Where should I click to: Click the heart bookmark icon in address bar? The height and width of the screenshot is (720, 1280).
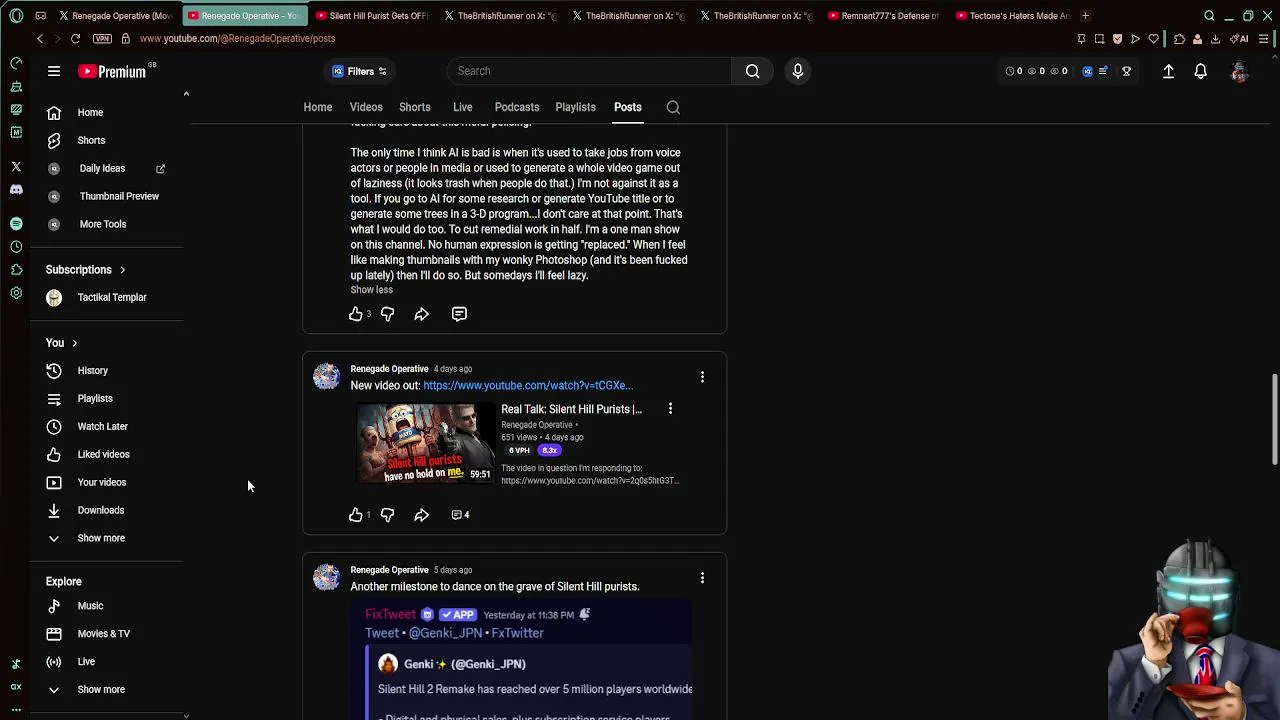(x=1153, y=38)
